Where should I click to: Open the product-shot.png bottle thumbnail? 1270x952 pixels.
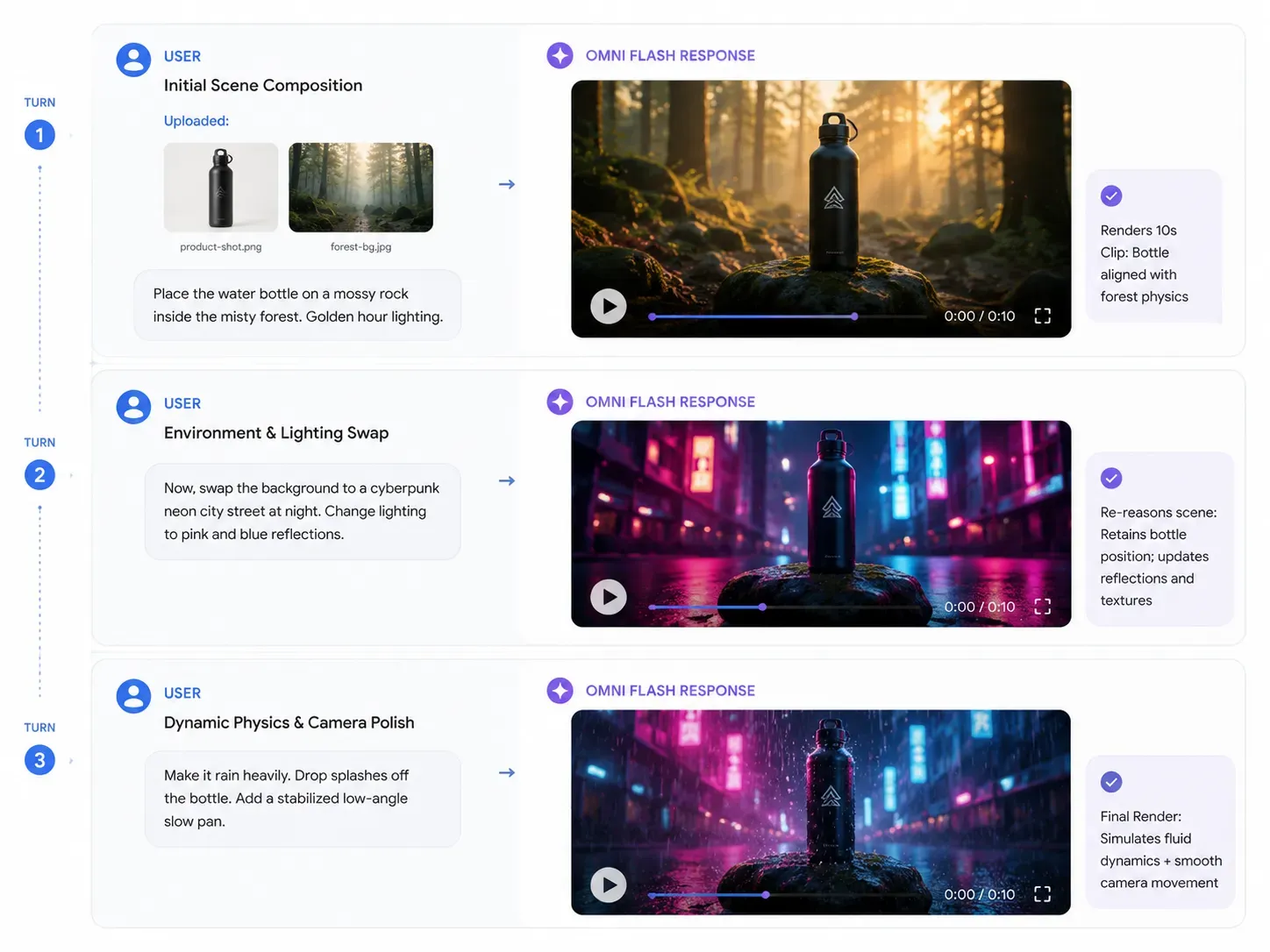coord(221,188)
